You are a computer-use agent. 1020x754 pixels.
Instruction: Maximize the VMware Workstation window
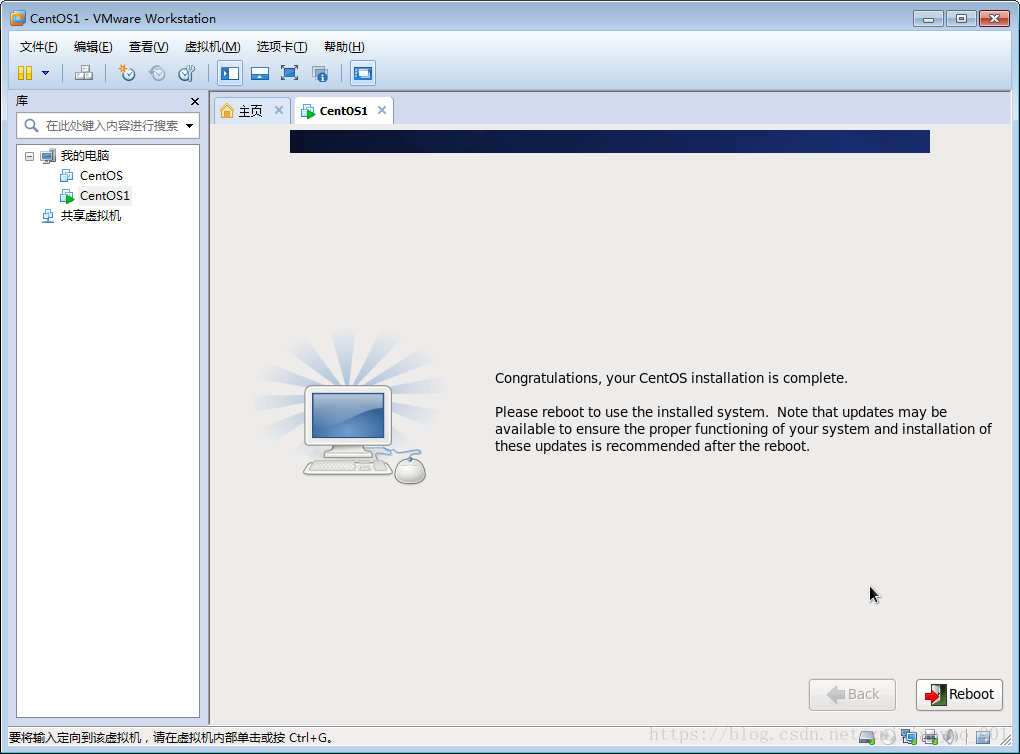[x=961, y=19]
